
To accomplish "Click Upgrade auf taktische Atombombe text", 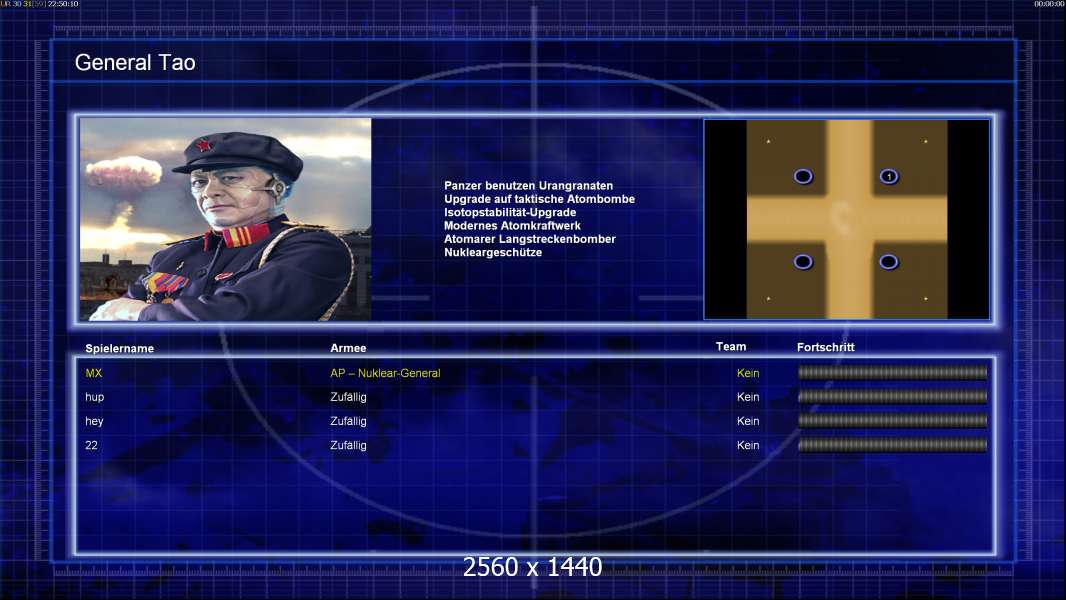I will click(539, 199).
